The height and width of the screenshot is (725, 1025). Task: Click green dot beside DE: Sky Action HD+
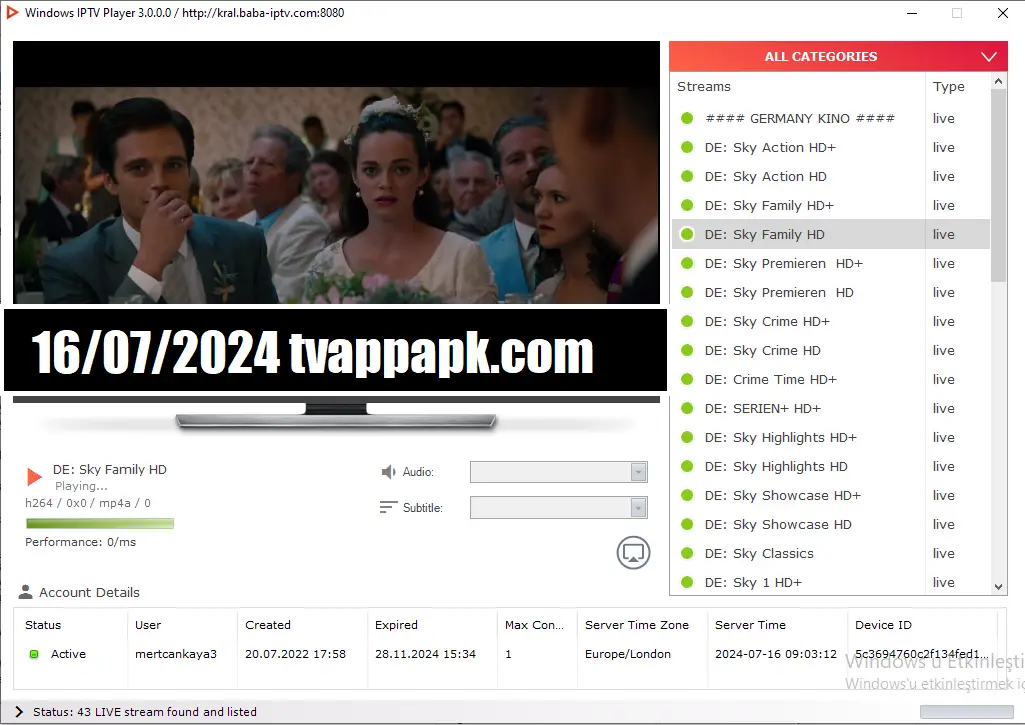pos(687,147)
